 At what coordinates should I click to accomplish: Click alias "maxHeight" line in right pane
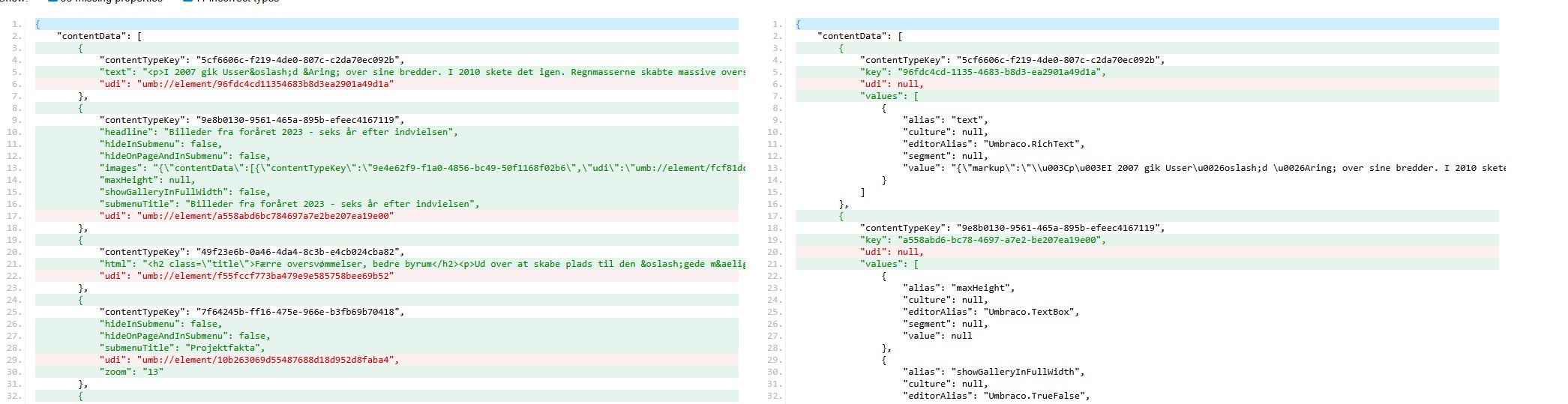click(958, 288)
